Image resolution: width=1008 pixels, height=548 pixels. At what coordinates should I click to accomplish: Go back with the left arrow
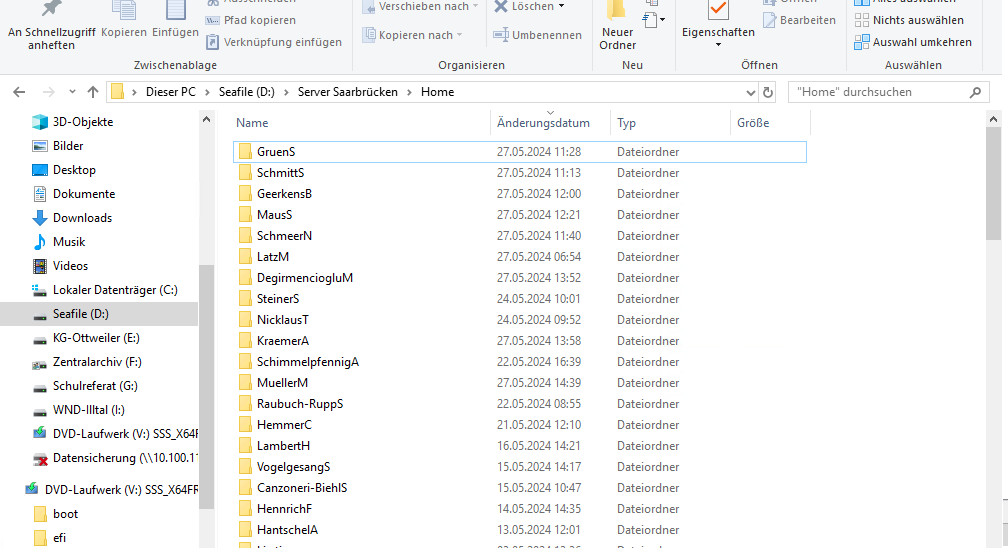pos(19,92)
